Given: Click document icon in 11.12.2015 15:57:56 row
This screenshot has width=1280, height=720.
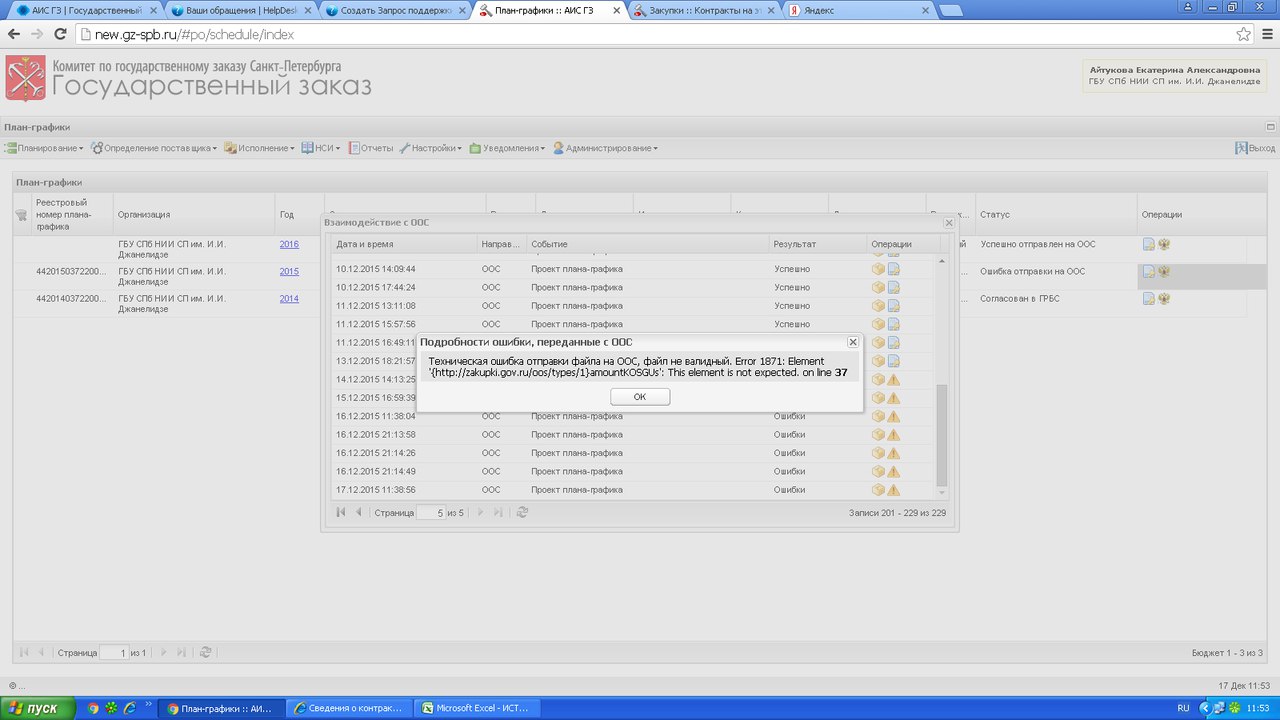Looking at the screenshot, I should [894, 324].
